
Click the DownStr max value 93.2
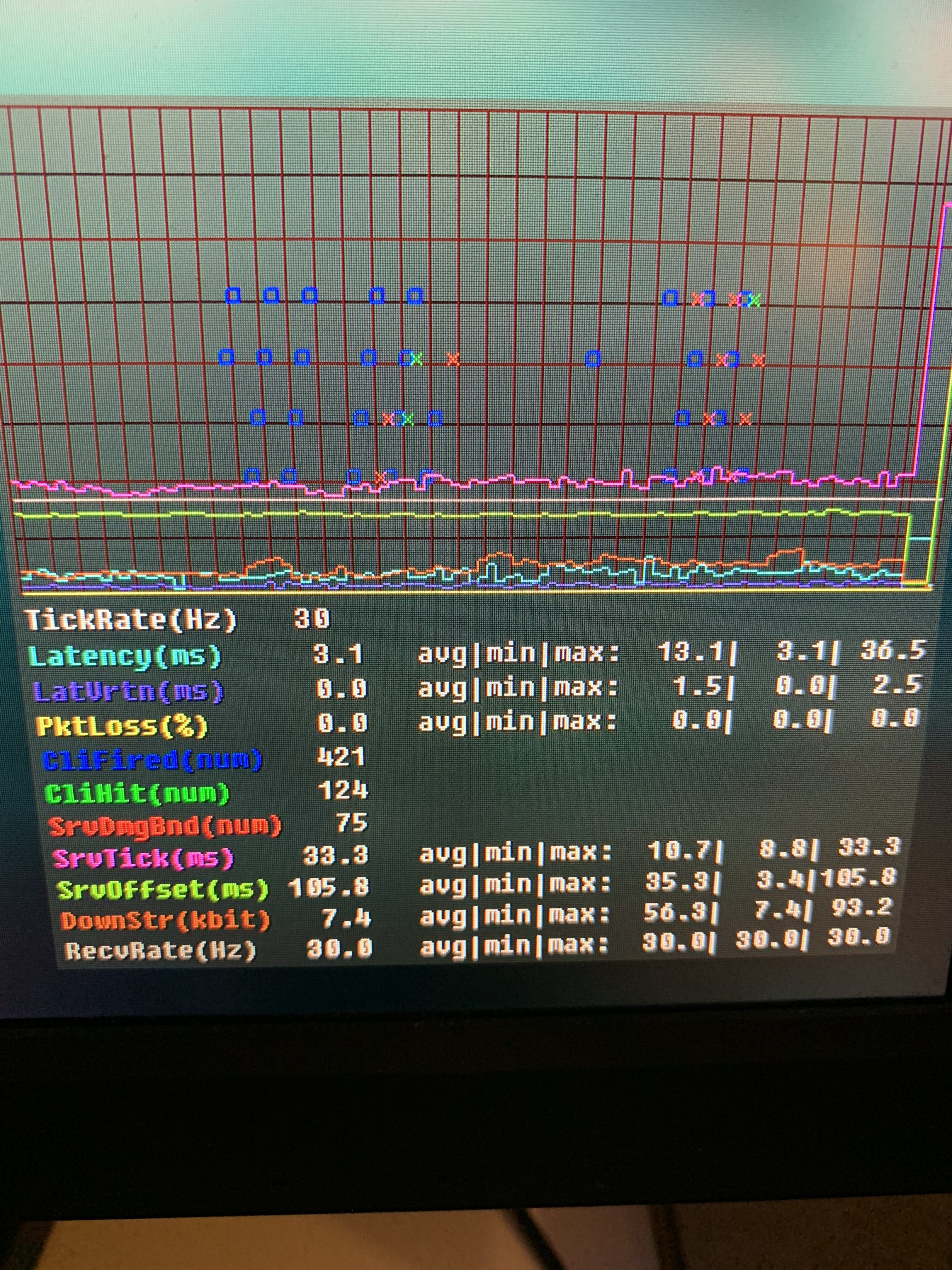point(862,908)
